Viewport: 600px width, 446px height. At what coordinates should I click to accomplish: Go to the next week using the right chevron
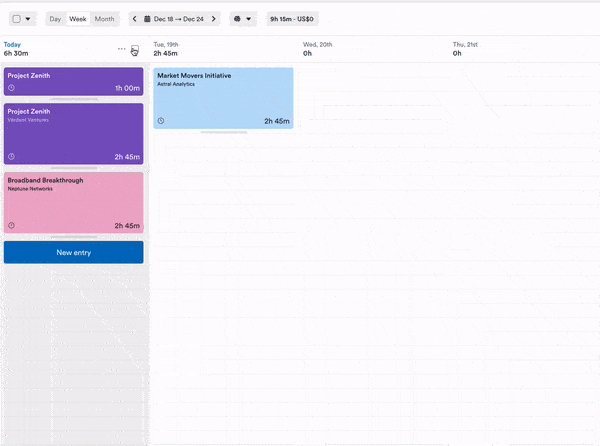pos(213,19)
